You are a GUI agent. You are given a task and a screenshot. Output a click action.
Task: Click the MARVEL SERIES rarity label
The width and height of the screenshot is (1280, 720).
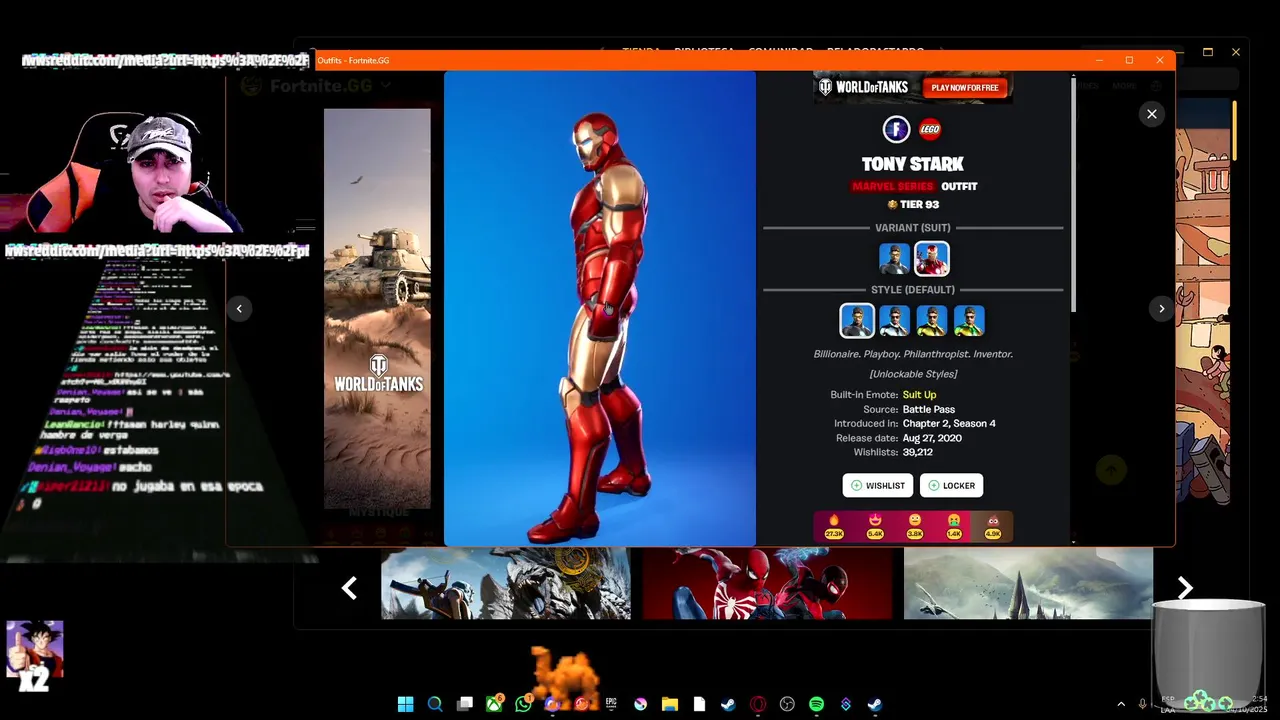click(x=894, y=186)
